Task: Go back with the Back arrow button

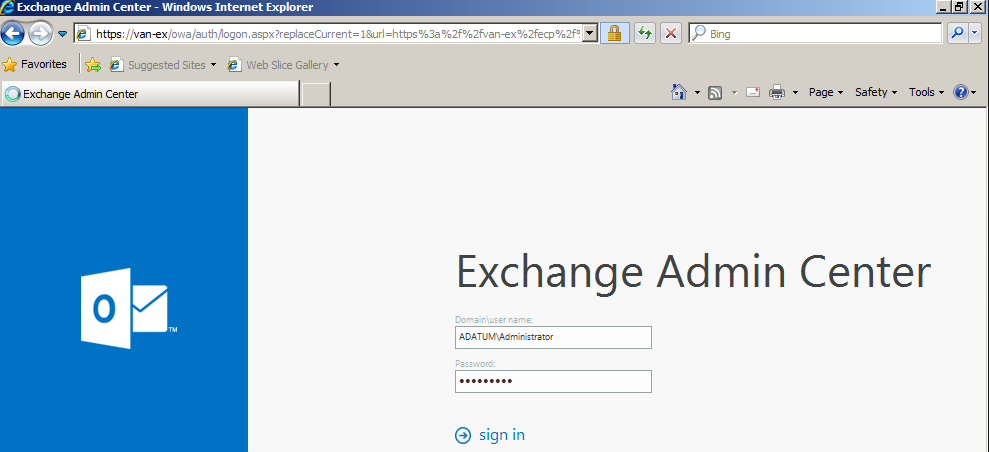Action: tap(13, 33)
